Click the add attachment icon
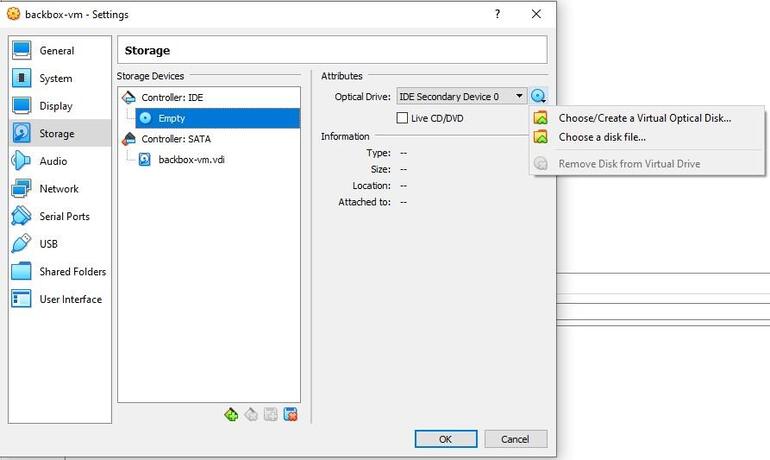This screenshot has height=460, width=770. tap(271, 414)
